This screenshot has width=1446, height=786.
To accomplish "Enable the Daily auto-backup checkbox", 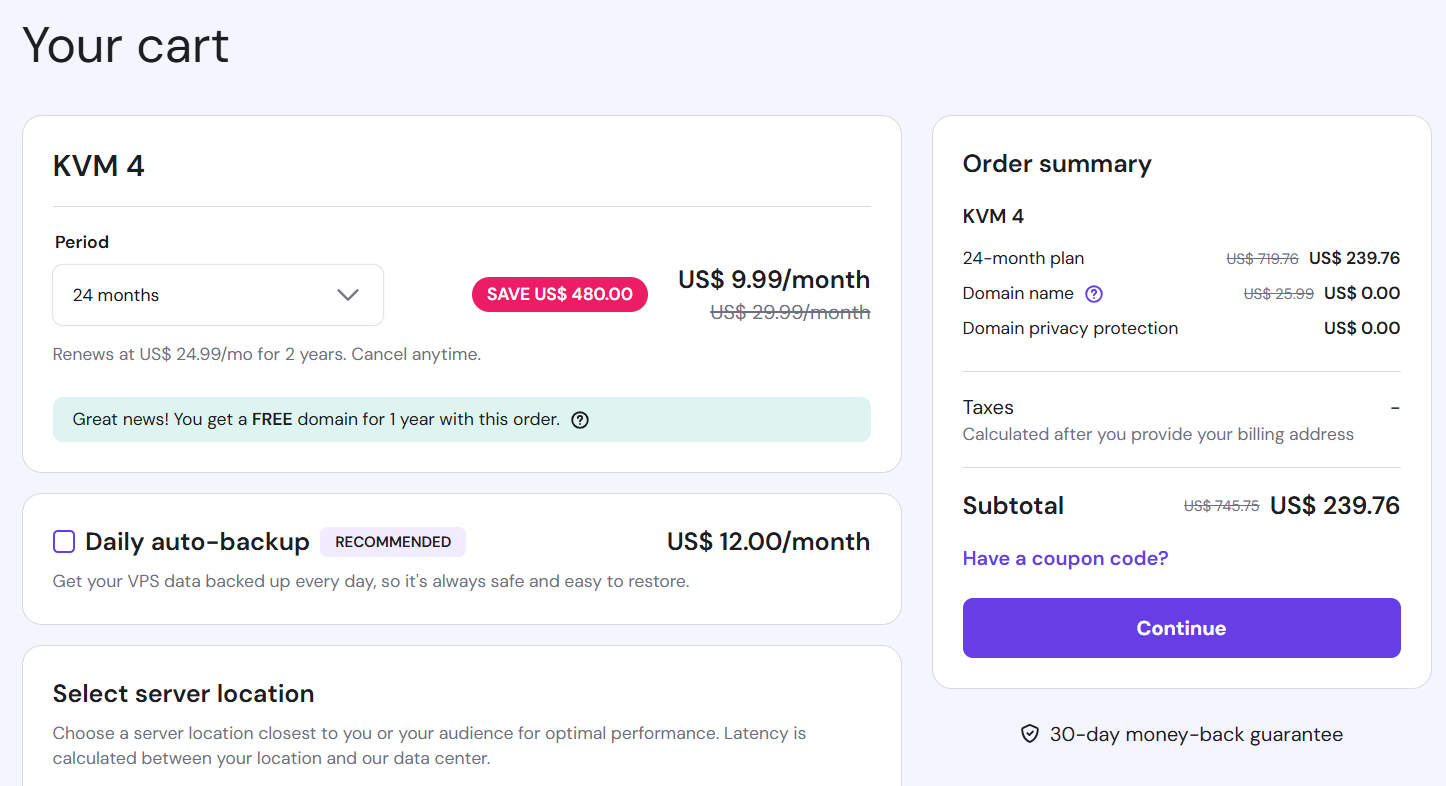I will pos(64,542).
